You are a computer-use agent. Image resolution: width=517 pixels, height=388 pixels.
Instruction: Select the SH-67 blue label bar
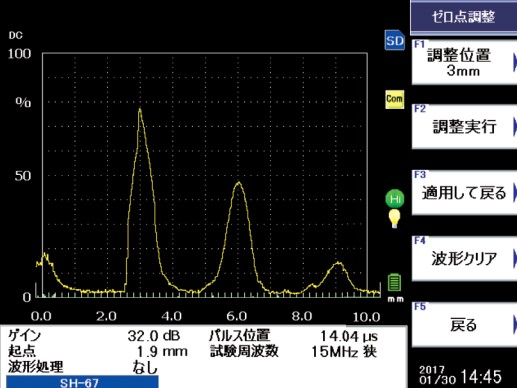point(82,382)
